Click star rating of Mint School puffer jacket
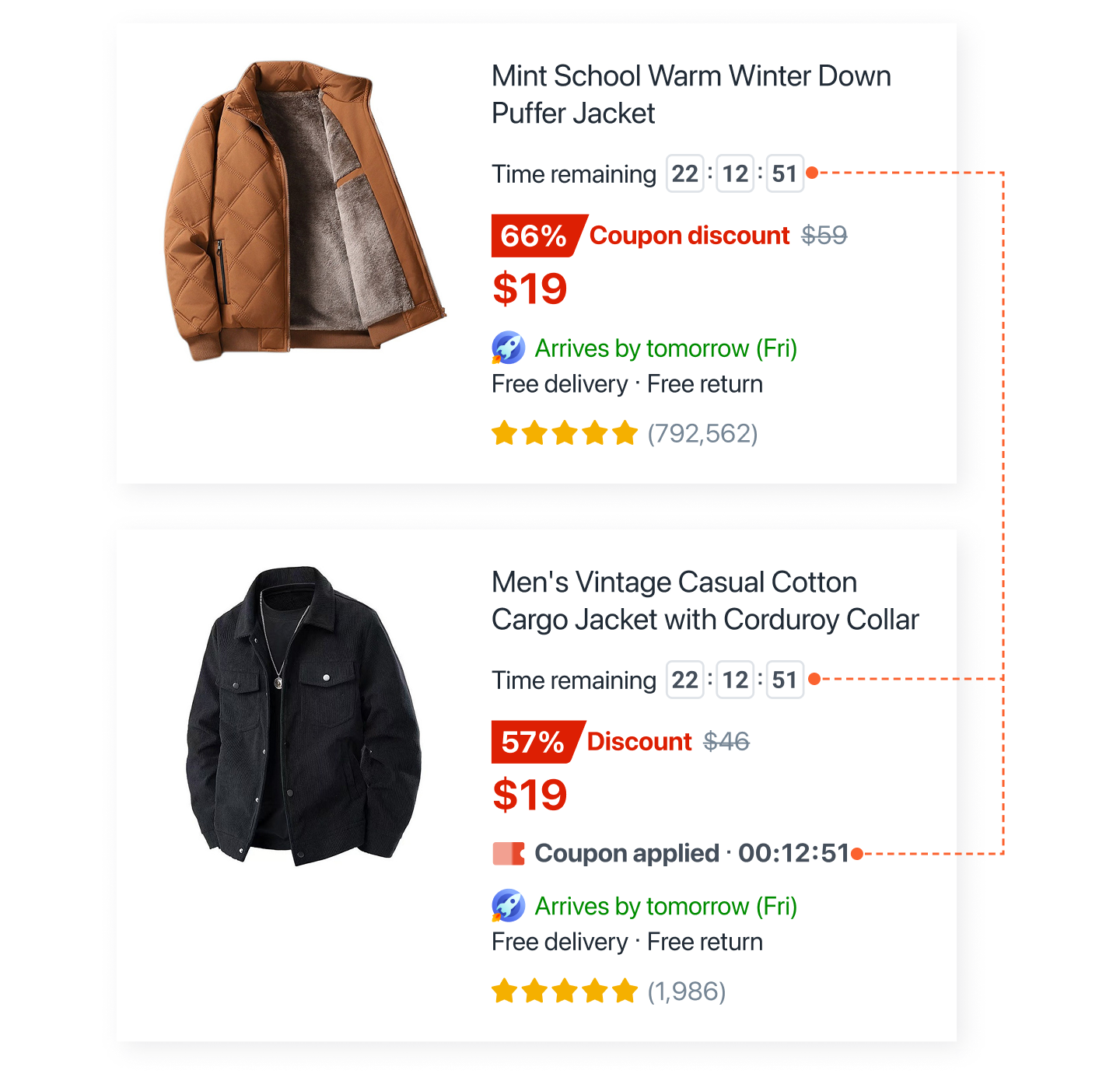Viewport: 1120px width, 1077px height. 565,433
